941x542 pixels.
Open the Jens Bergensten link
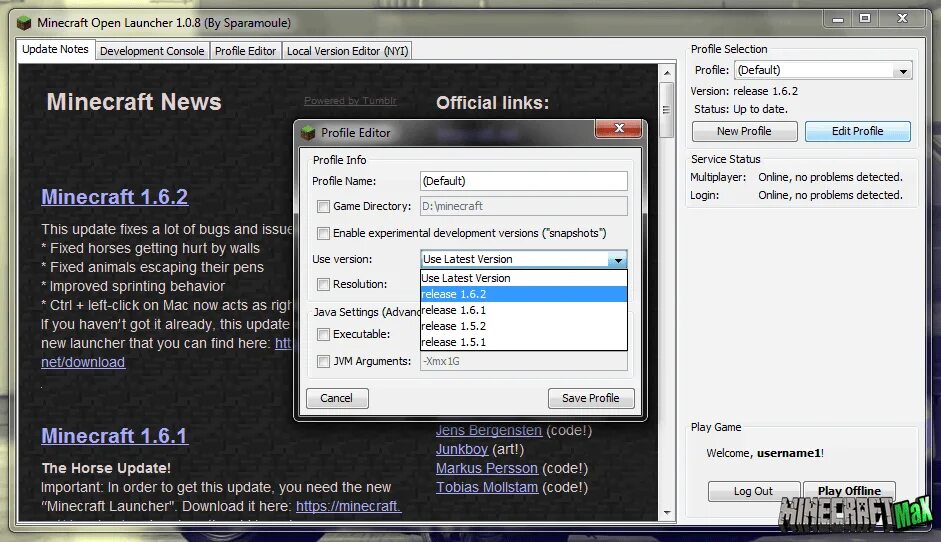coord(489,430)
